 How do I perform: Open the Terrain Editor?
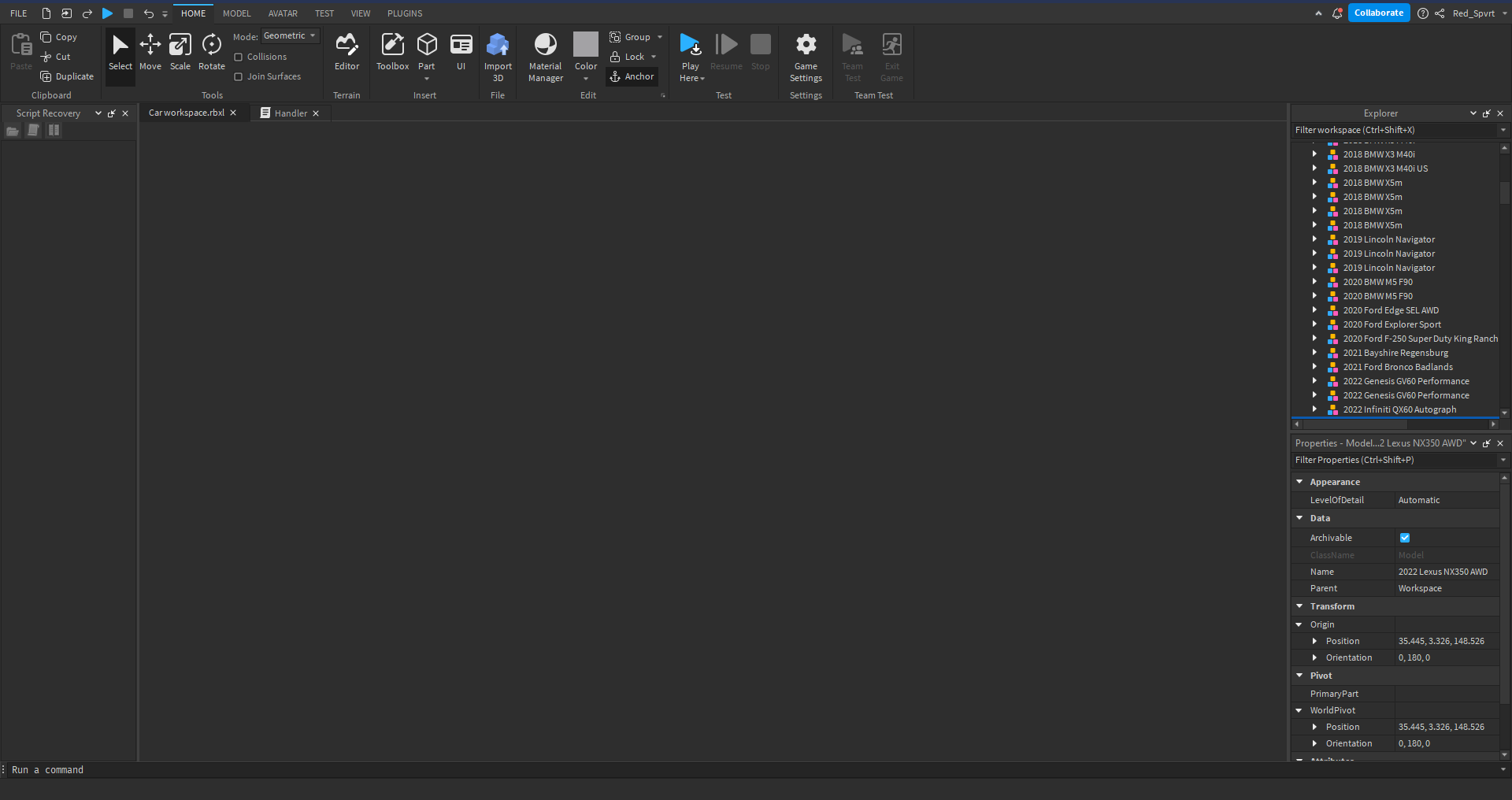pyautogui.click(x=346, y=52)
